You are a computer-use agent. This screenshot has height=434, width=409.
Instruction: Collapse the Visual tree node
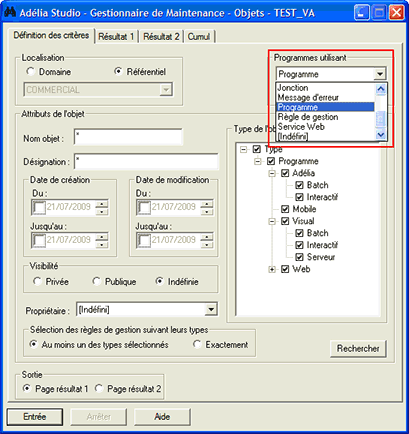[272, 221]
